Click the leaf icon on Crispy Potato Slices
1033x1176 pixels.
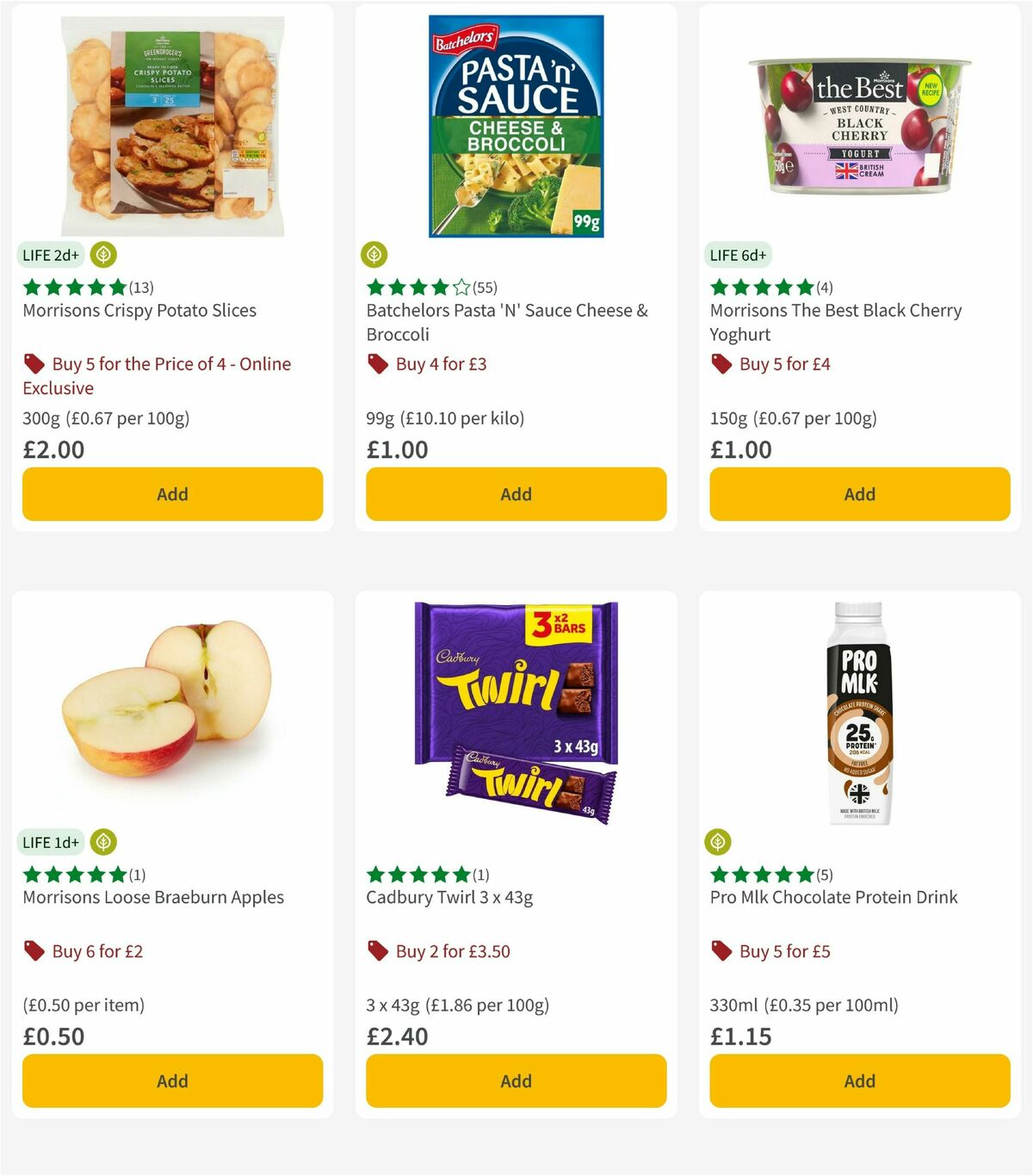[x=102, y=255]
